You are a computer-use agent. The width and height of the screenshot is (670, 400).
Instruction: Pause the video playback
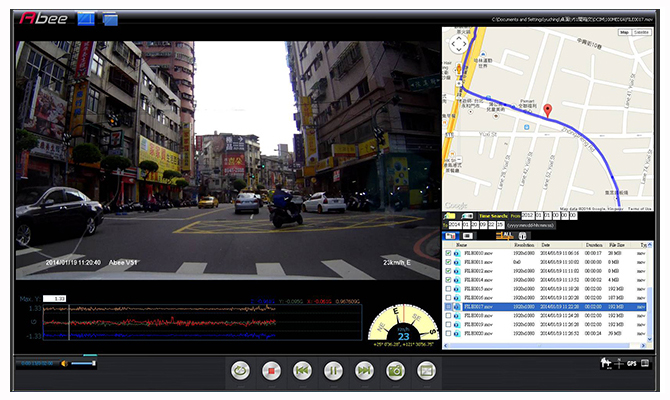coord(333,370)
